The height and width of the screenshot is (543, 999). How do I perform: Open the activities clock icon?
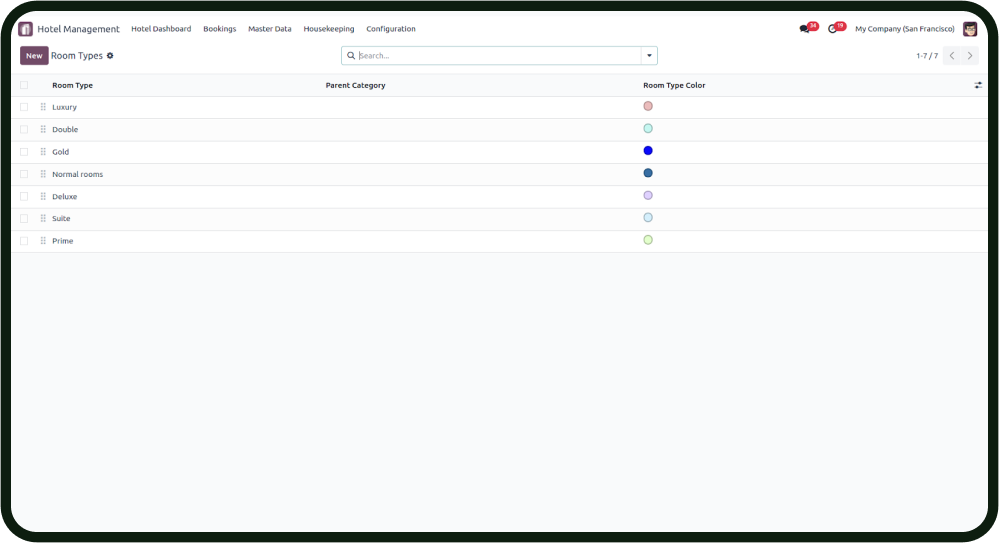(x=833, y=29)
